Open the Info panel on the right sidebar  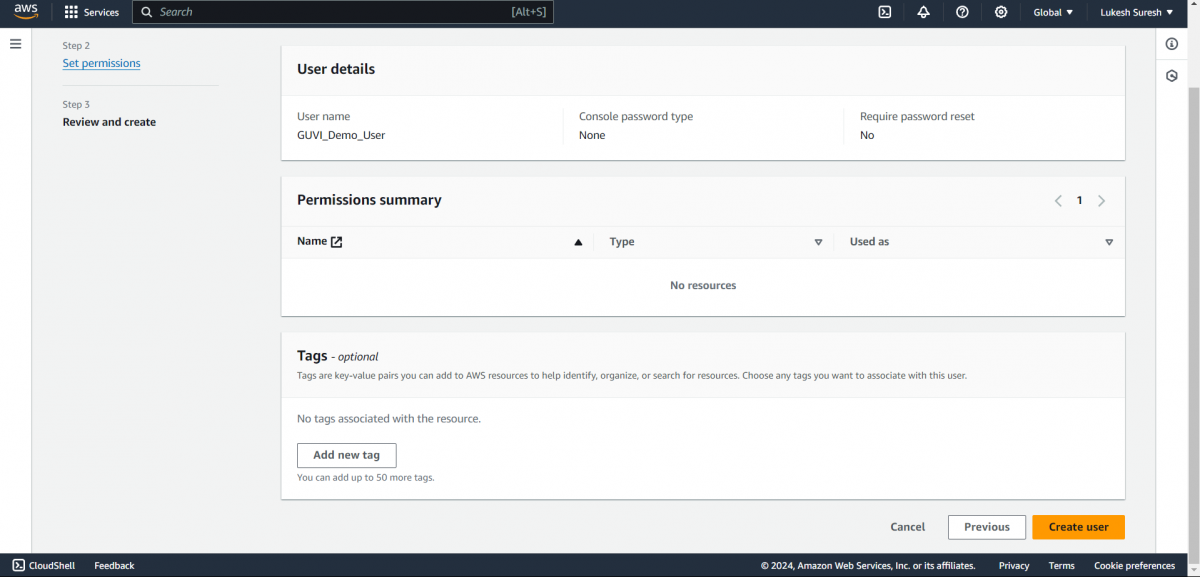[1171, 44]
